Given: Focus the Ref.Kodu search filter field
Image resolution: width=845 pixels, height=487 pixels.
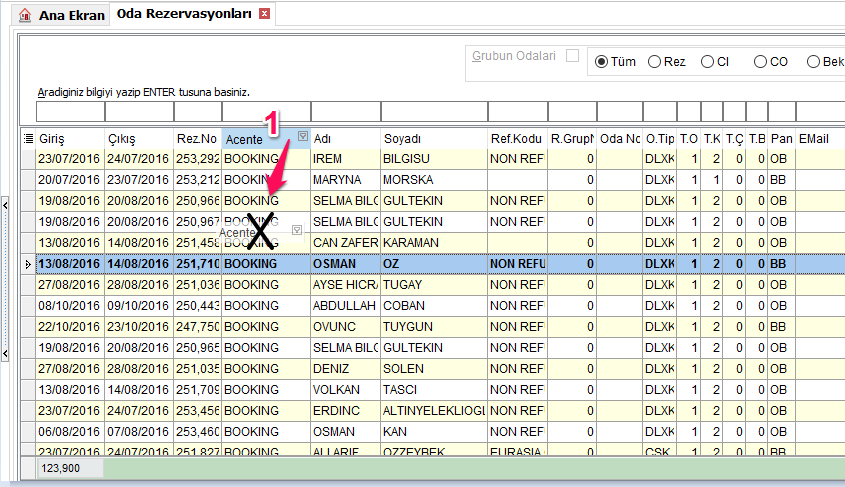Looking at the screenshot, I should (x=518, y=112).
